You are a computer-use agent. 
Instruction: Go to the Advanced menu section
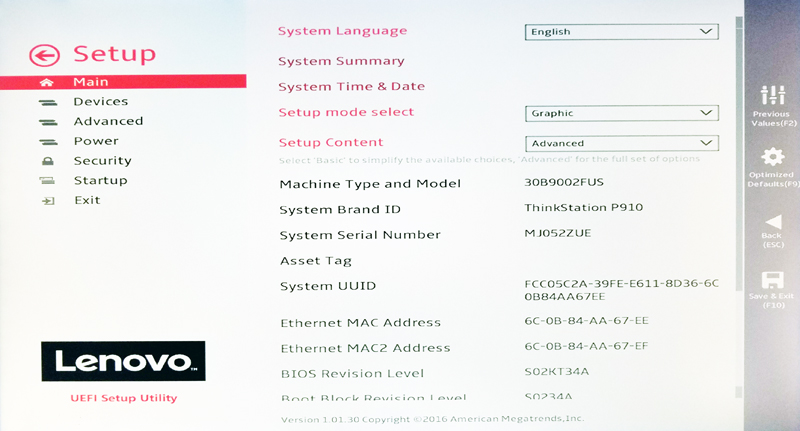click(x=108, y=122)
